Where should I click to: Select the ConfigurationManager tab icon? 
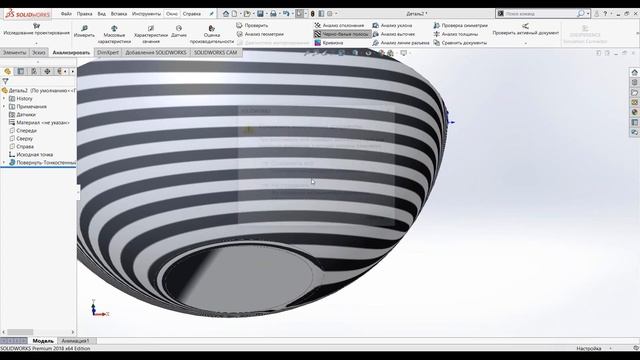[x=34, y=71]
